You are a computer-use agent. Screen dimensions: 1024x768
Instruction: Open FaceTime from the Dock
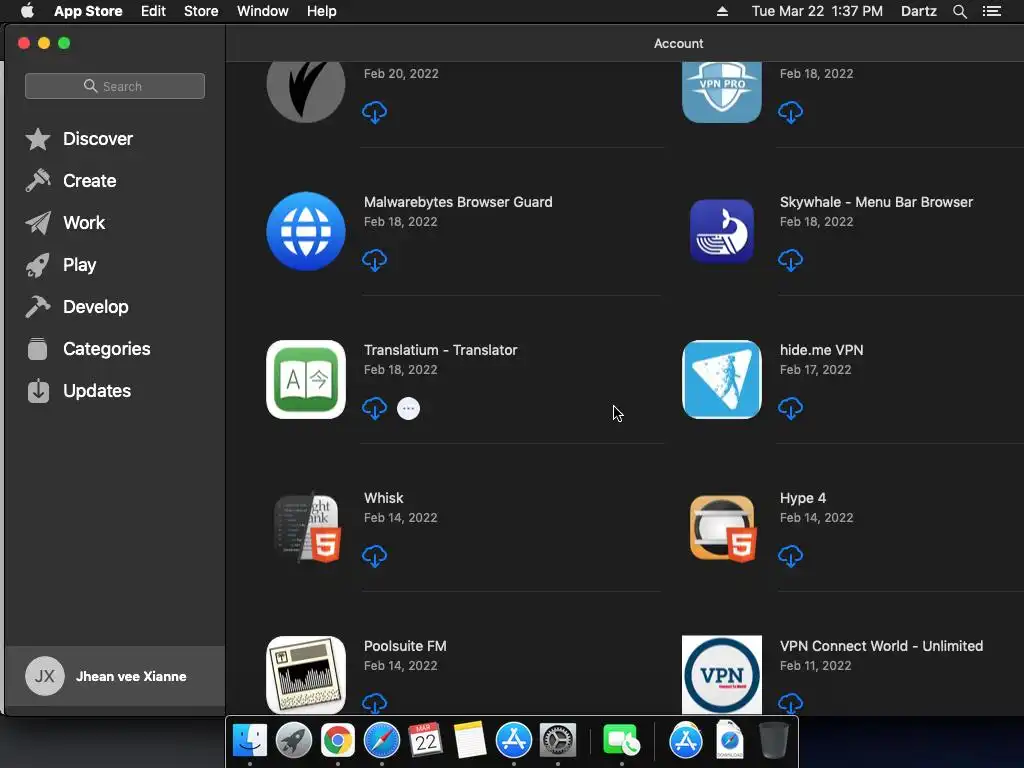[621, 741]
